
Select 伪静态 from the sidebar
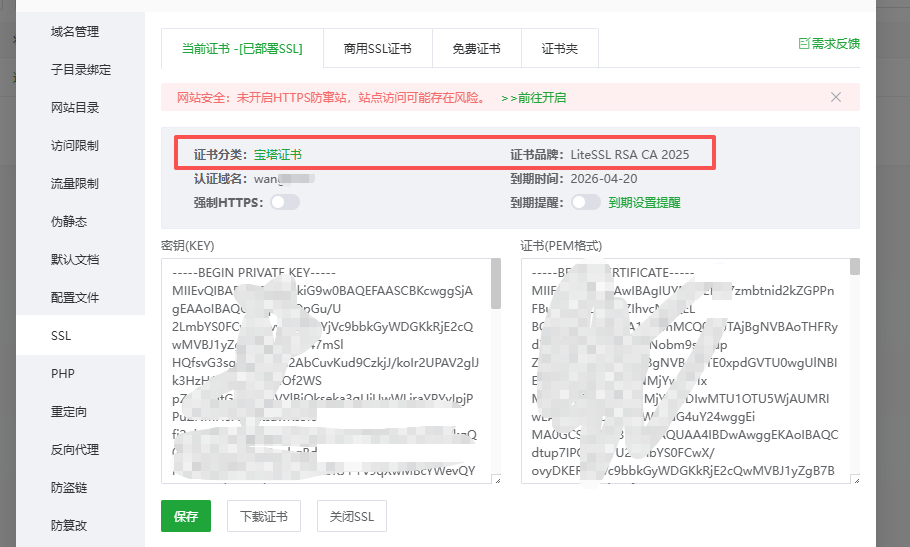pyautogui.click(x=69, y=222)
